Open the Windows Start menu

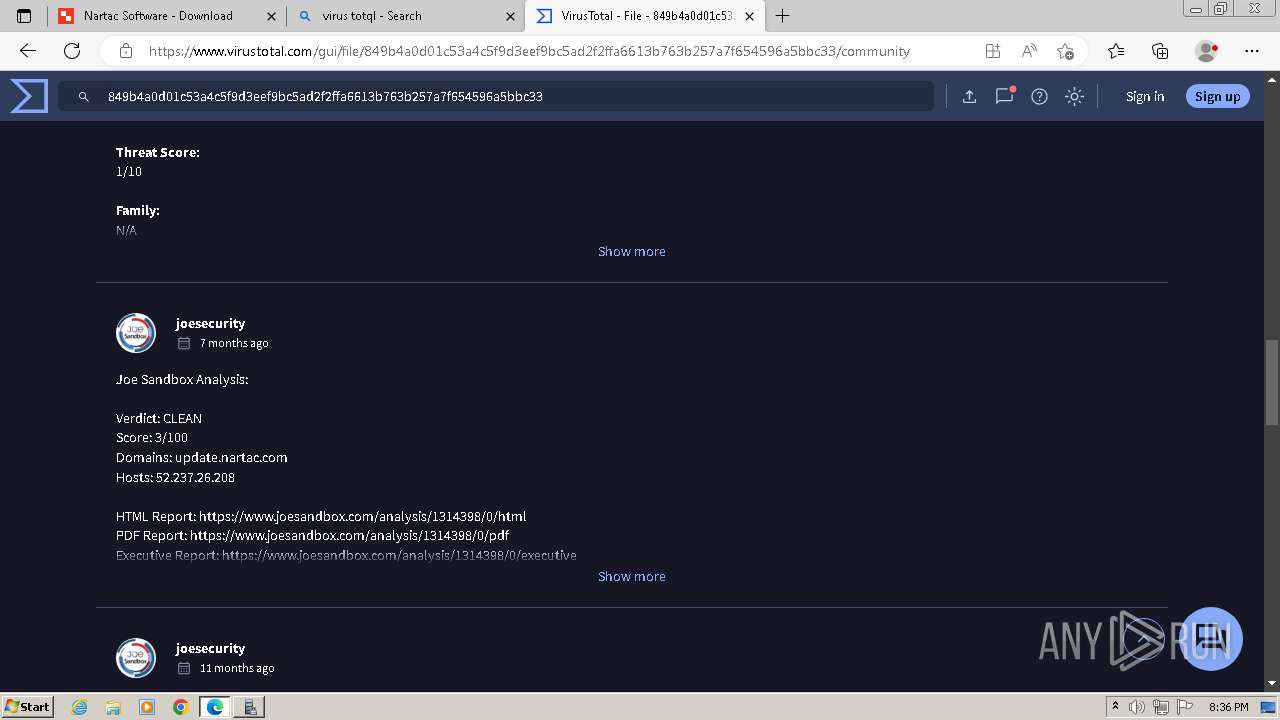click(x=27, y=706)
